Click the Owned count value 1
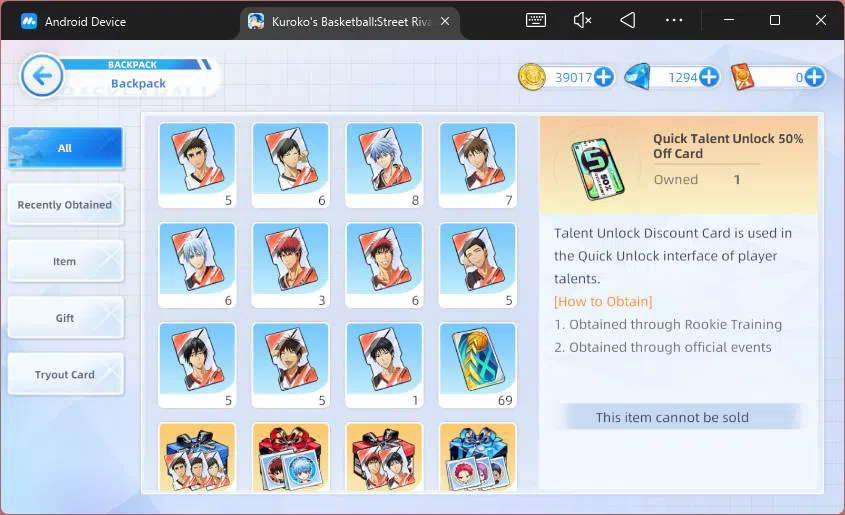The width and height of the screenshot is (845, 515). click(x=737, y=179)
